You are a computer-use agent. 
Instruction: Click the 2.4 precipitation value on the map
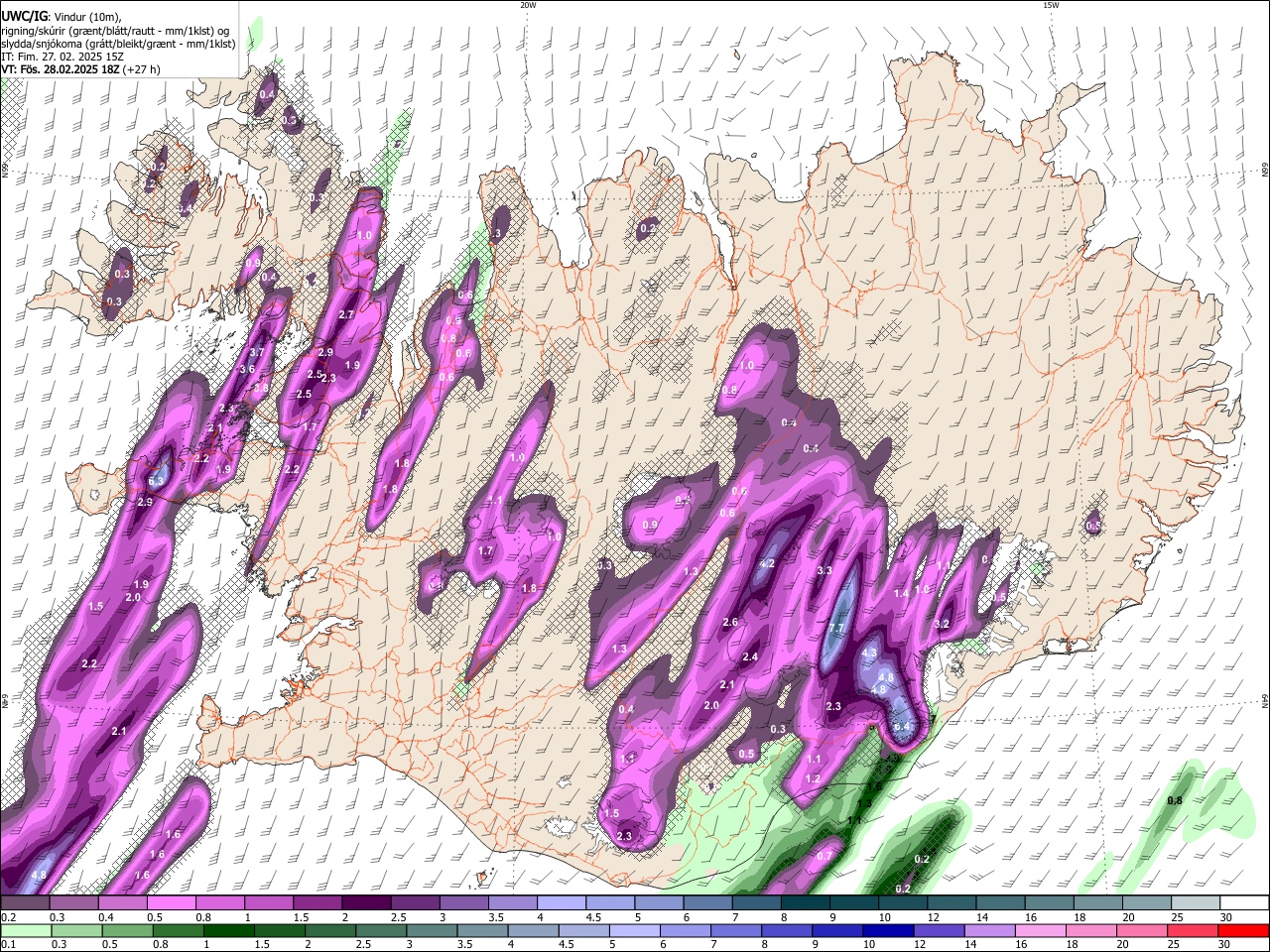[750, 657]
